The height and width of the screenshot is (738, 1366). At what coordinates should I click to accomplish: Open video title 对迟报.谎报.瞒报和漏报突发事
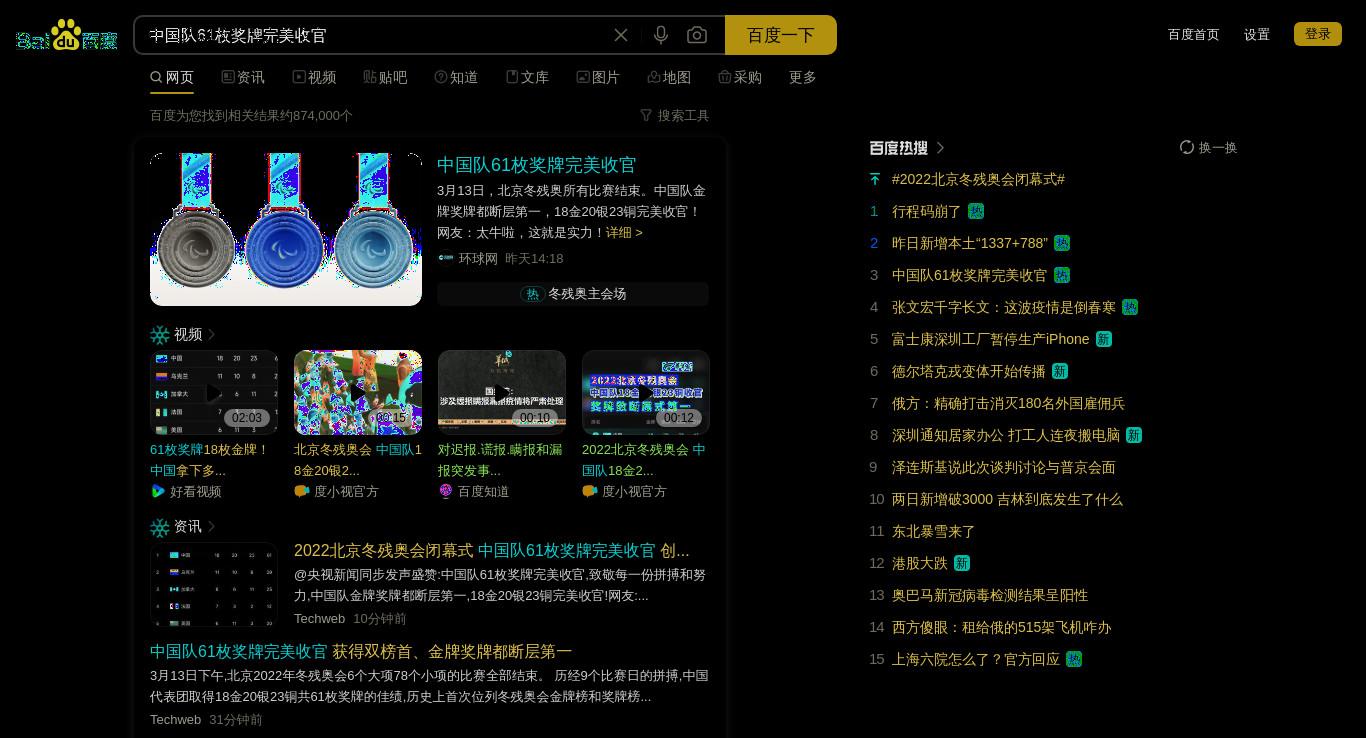click(500, 460)
